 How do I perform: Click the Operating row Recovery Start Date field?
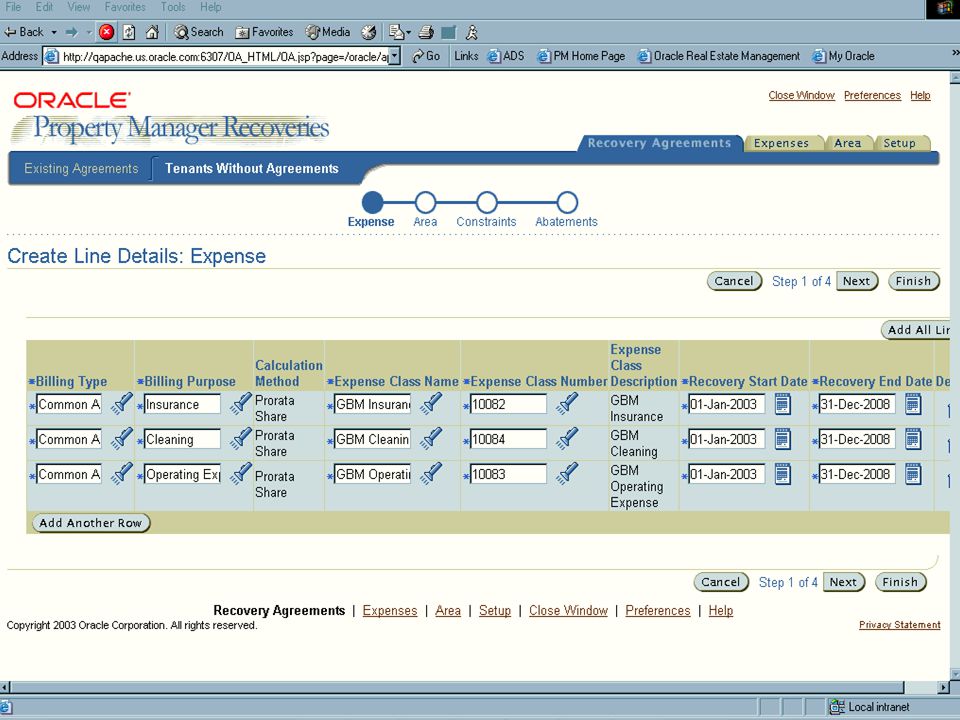726,474
